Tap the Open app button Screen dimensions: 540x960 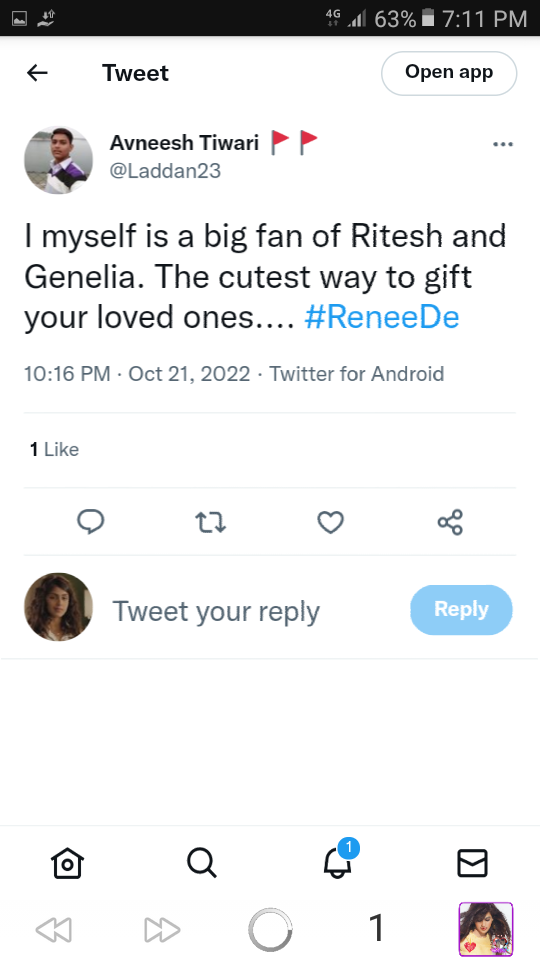tap(449, 73)
